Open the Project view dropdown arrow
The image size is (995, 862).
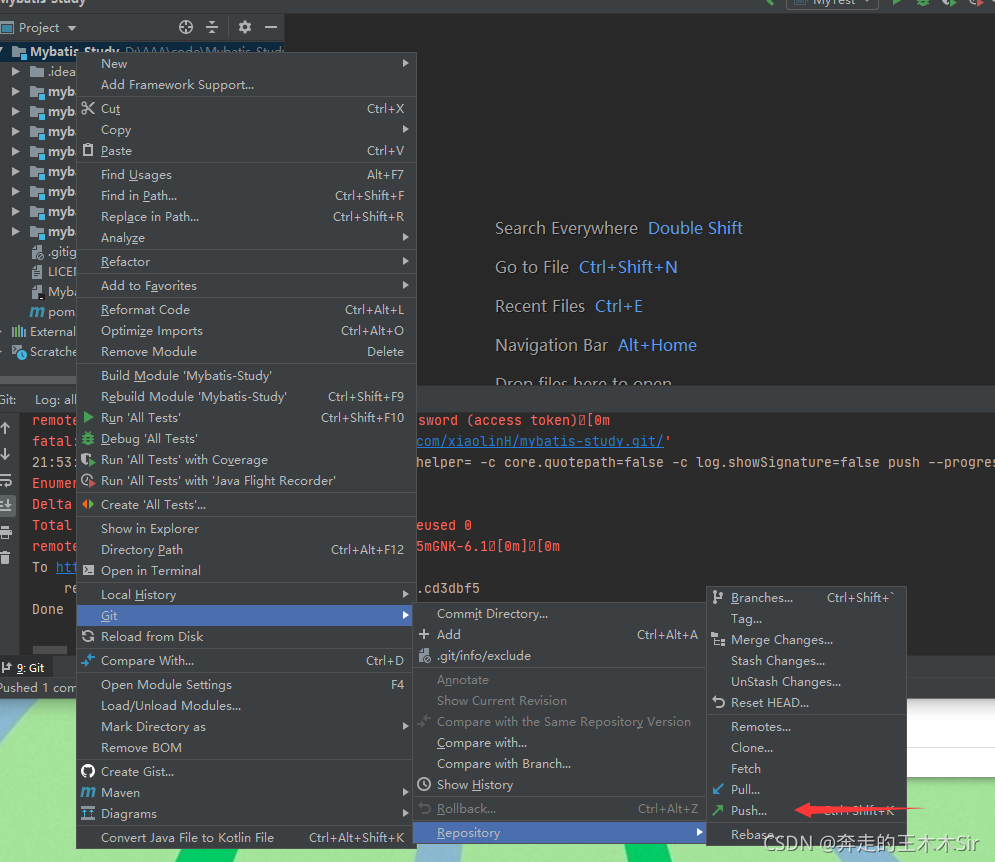coord(72,28)
